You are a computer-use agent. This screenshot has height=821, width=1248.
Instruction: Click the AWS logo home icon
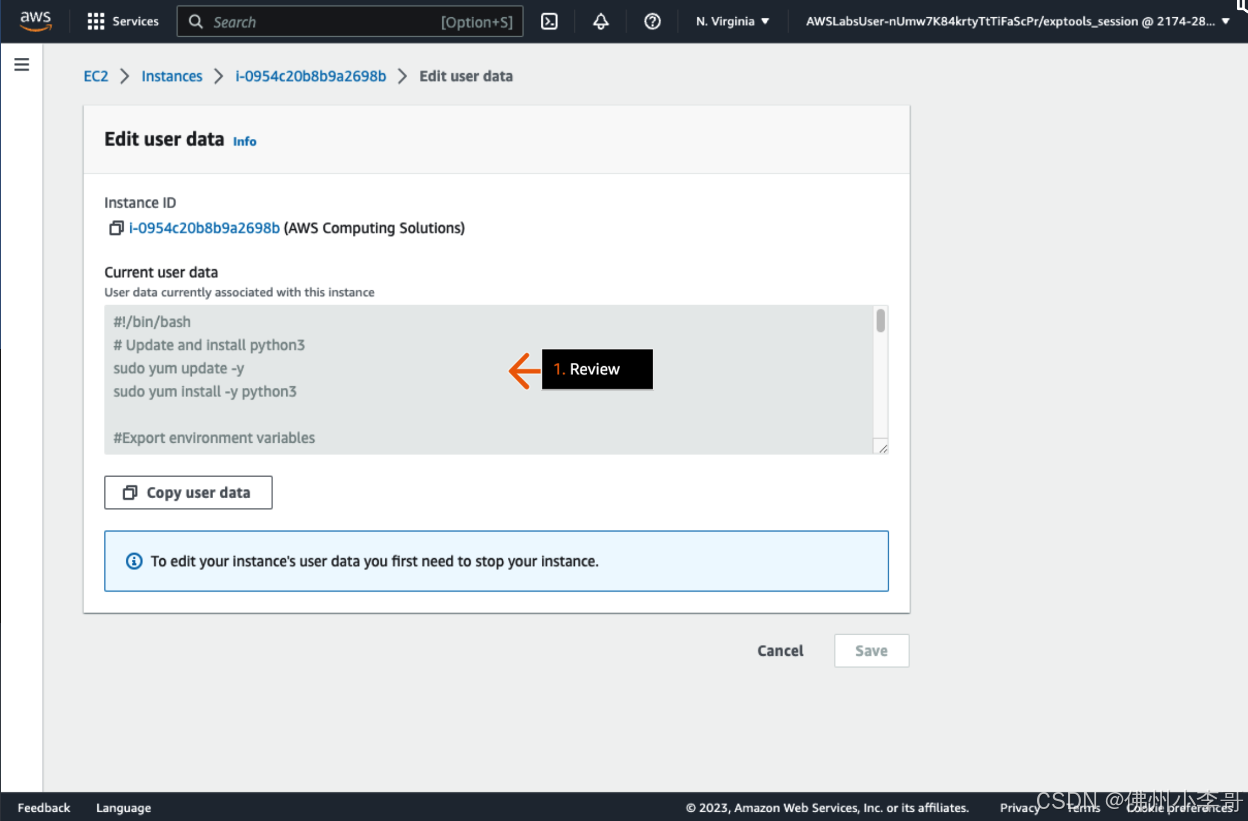pos(36,21)
